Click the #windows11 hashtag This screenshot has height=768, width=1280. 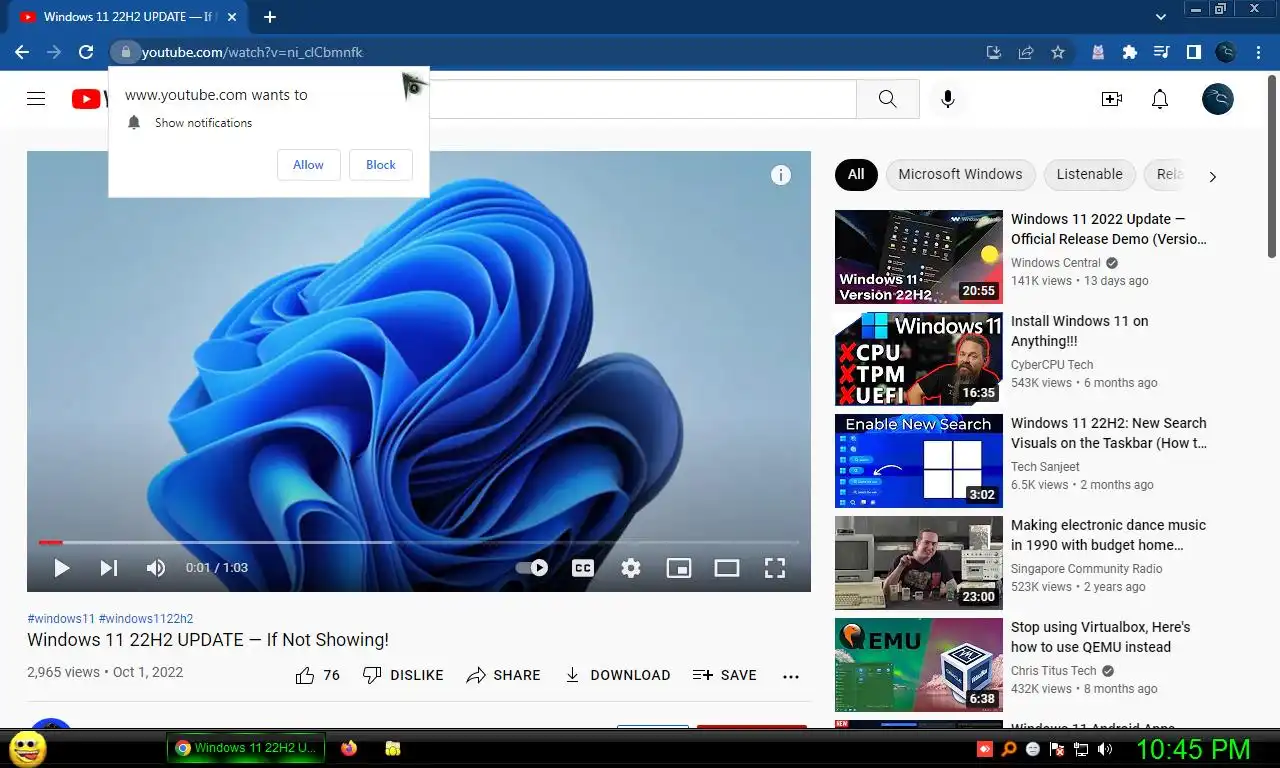[61, 619]
